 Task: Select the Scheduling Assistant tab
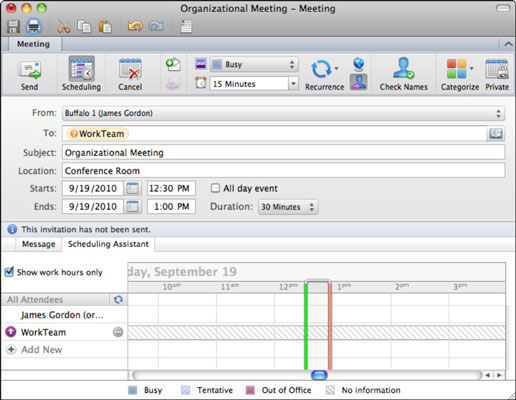108,244
